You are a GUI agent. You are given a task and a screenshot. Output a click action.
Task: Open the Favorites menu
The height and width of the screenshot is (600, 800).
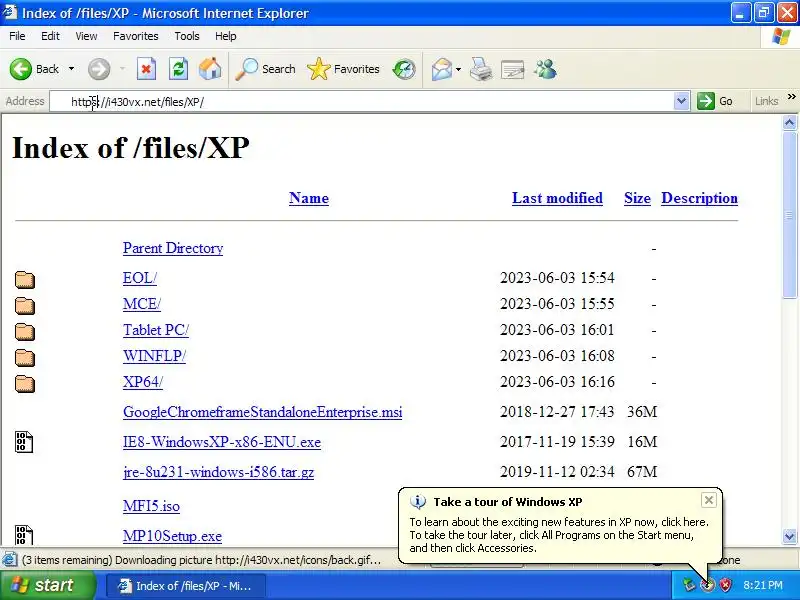(x=136, y=36)
